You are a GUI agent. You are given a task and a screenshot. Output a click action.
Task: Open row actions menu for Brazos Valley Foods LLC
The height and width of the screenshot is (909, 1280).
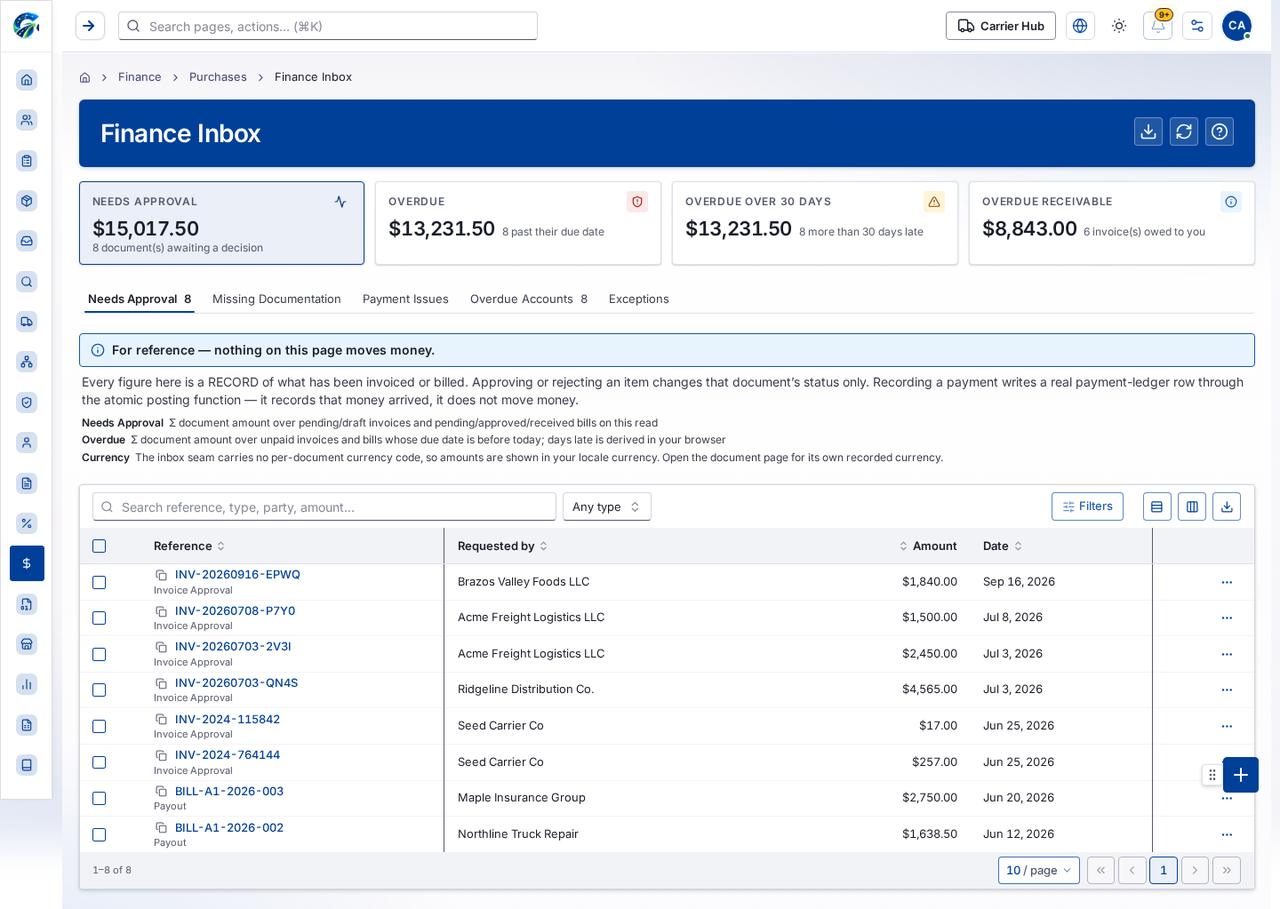point(1227,582)
